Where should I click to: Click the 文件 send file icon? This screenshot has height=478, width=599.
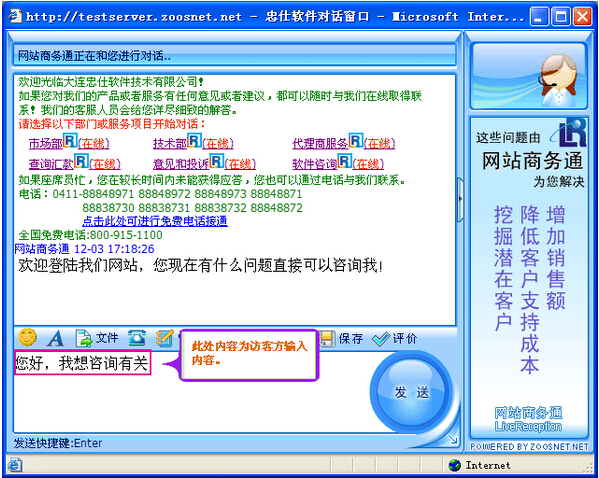pyautogui.click(x=97, y=338)
